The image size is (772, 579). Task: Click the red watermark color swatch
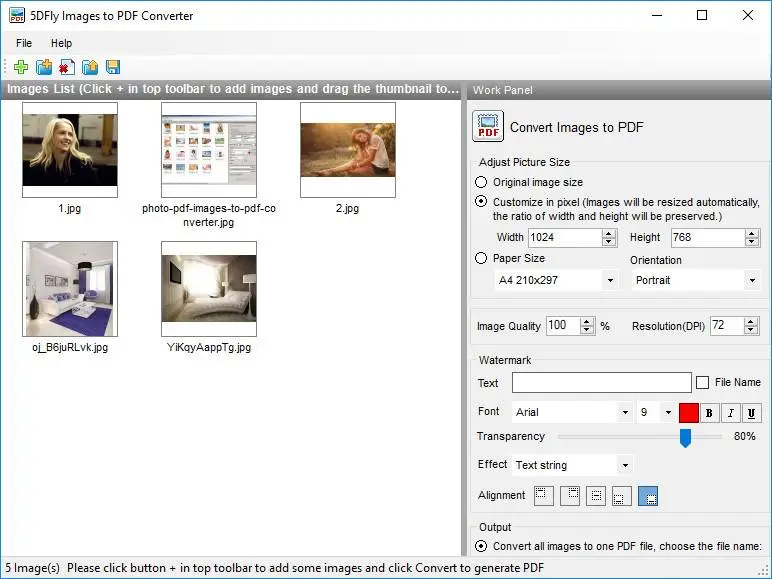click(688, 413)
